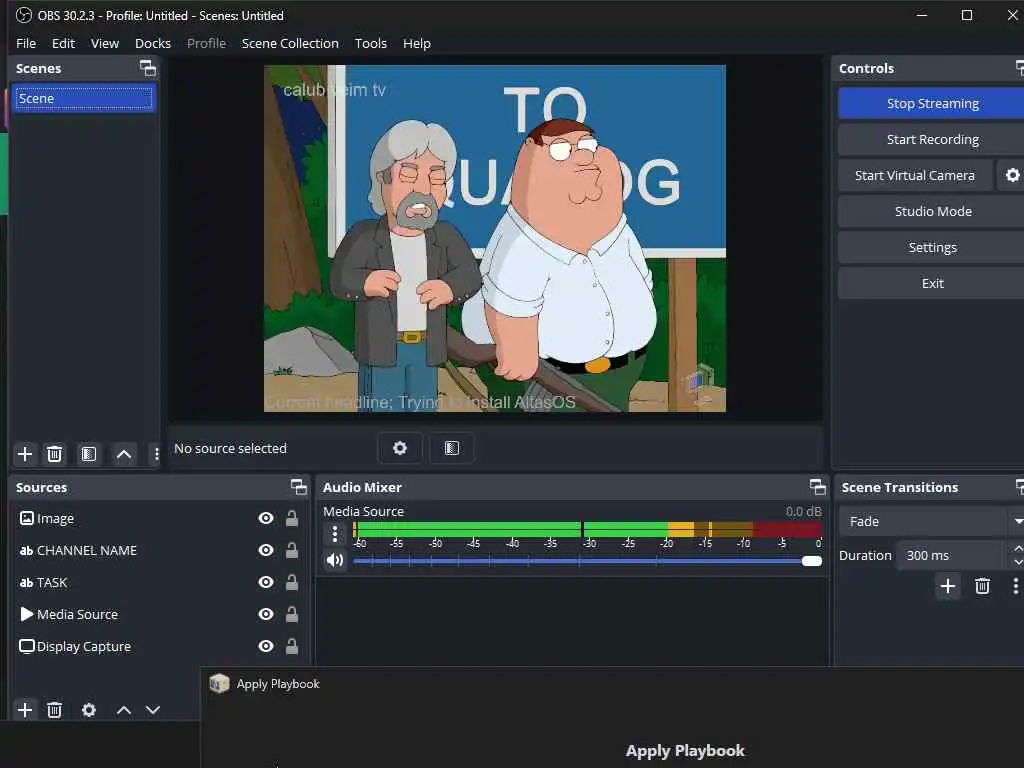Undock the Audio Mixer panel
Viewport: 1024px width, 768px height.
tap(818, 487)
